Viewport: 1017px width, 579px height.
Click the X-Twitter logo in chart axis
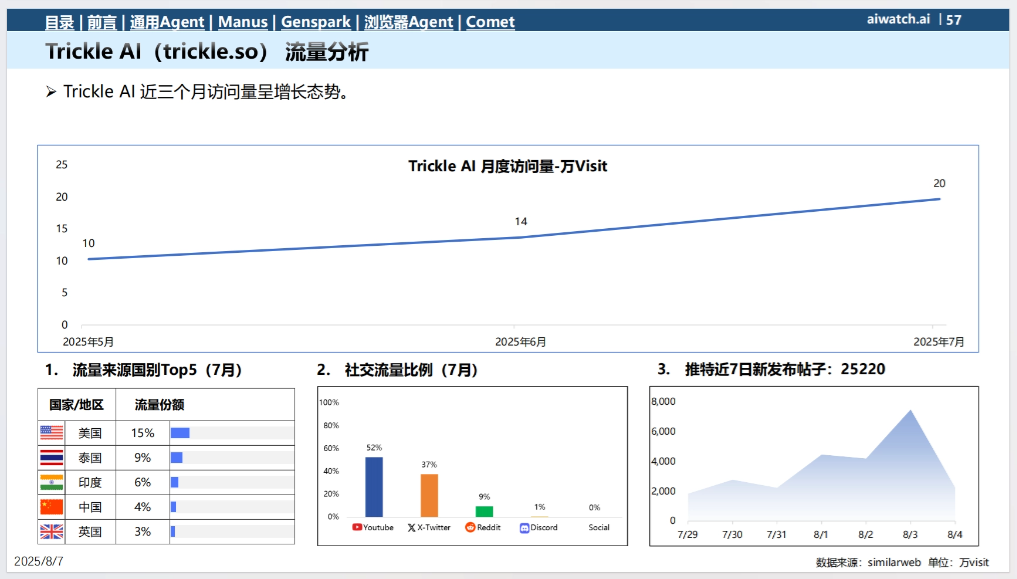(x=411, y=528)
